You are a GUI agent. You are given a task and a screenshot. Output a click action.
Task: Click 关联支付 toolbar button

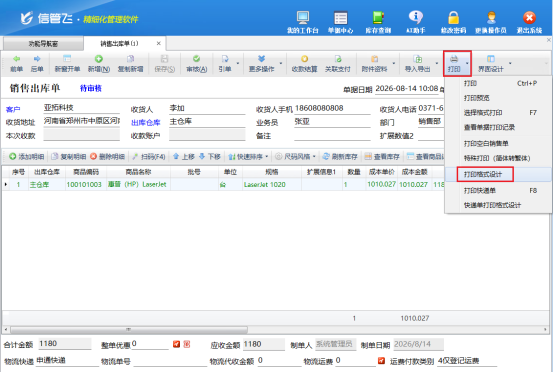click(x=337, y=64)
